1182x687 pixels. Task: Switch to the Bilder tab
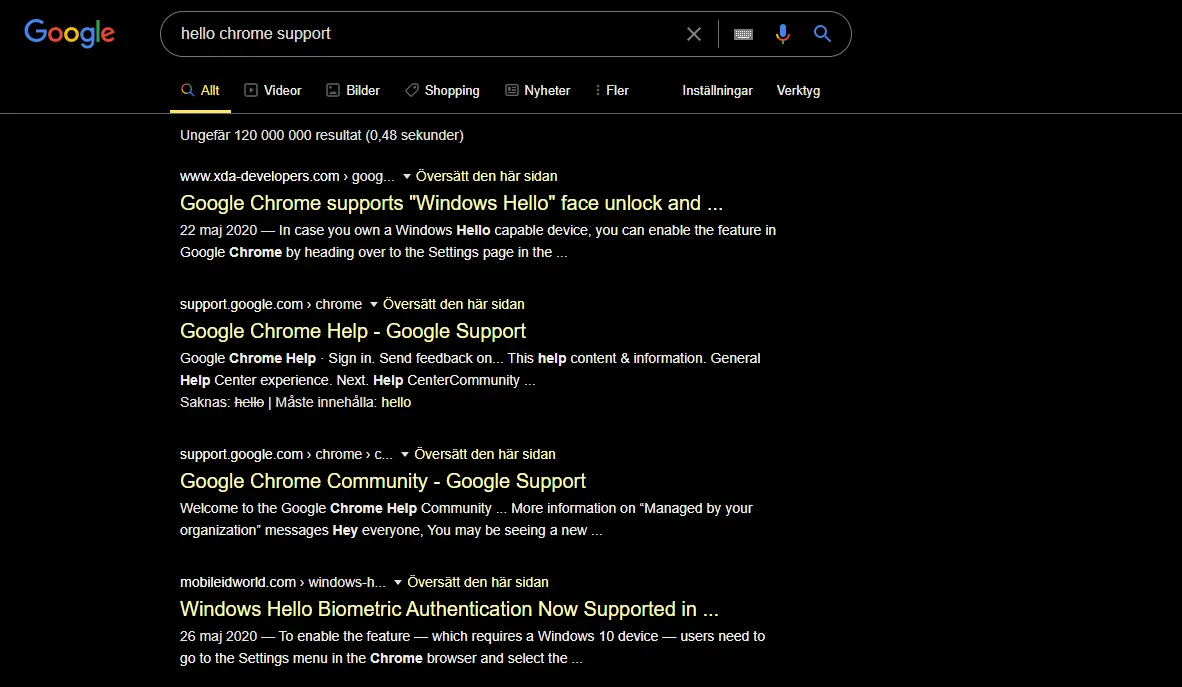(x=353, y=90)
